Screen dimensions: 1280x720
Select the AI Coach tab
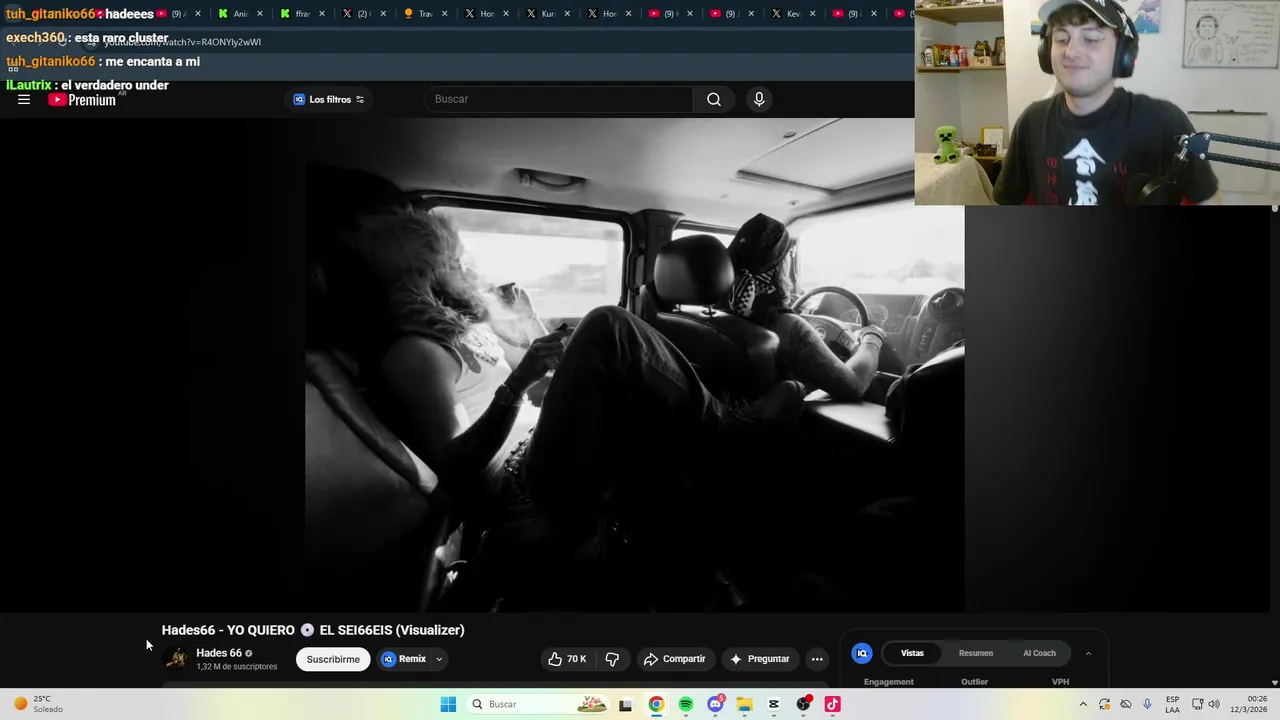click(1039, 653)
